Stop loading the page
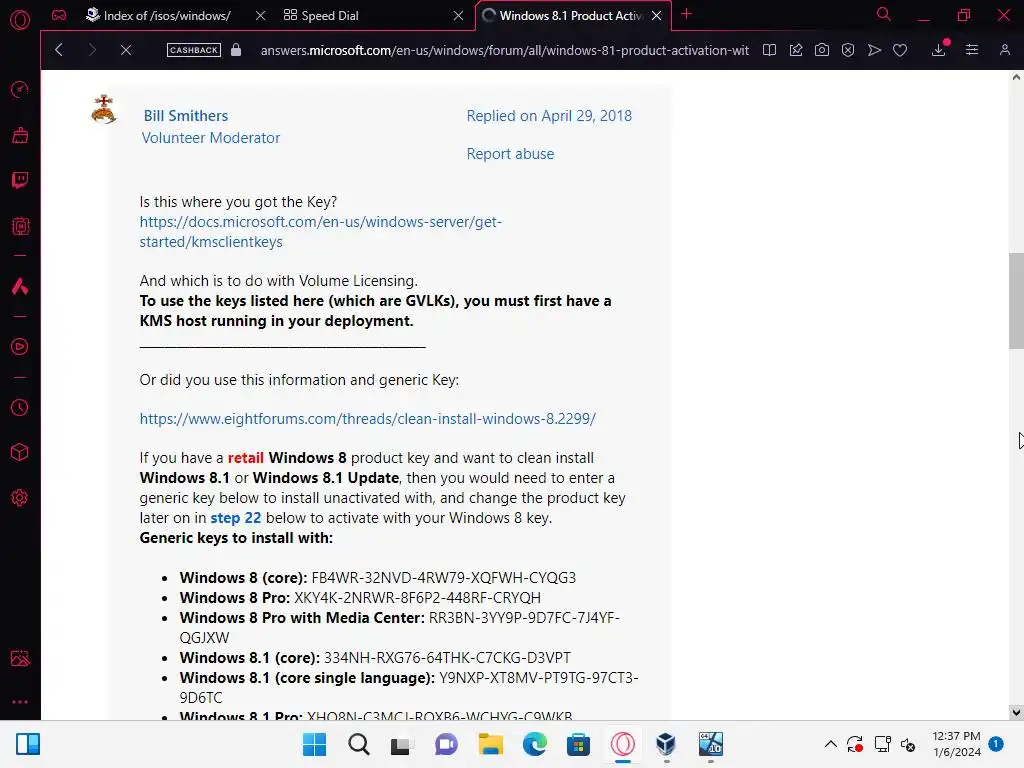The image size is (1024, 768). click(126, 50)
